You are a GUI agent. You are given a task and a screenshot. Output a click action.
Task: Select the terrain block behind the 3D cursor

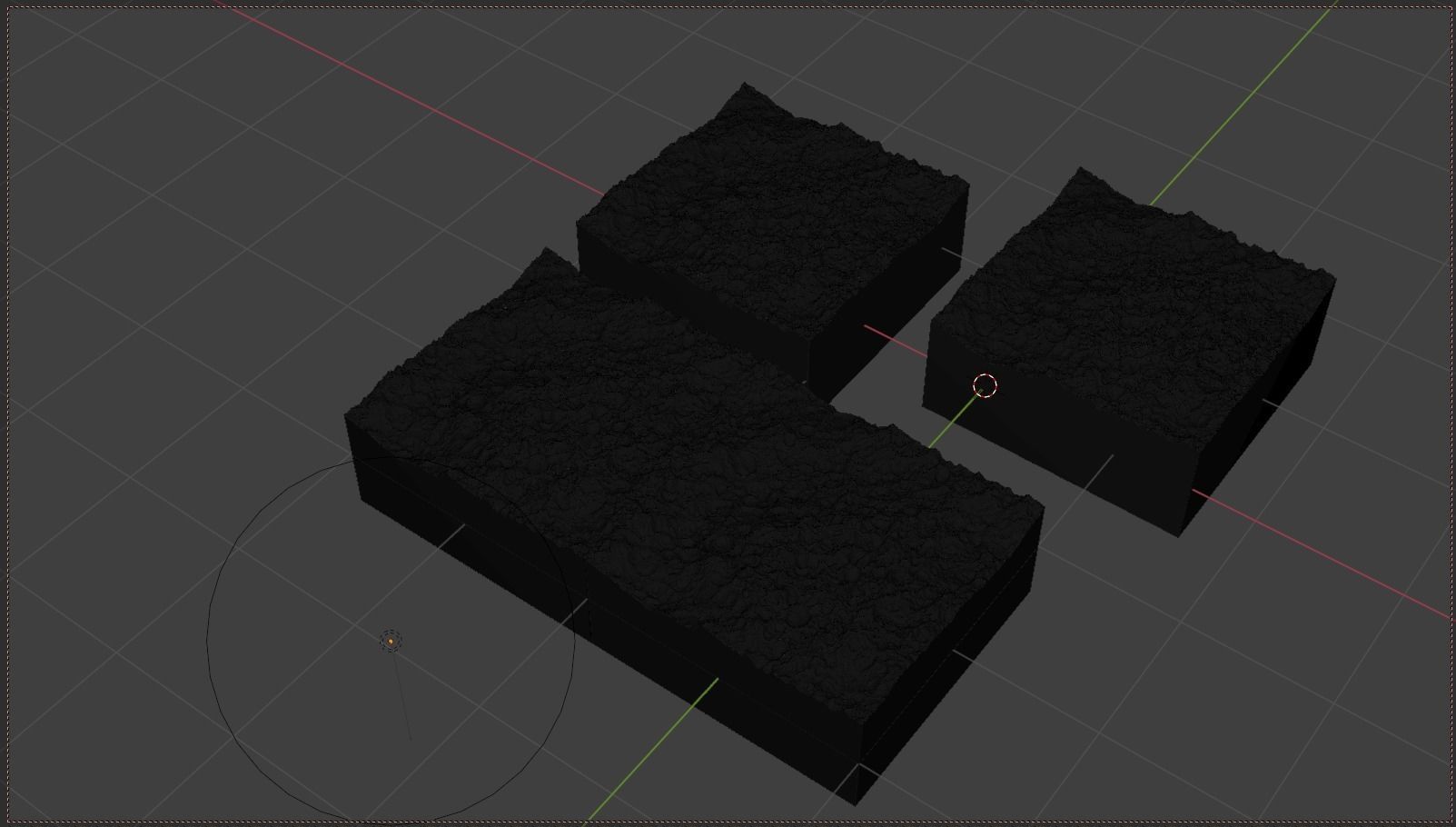pos(1129,351)
